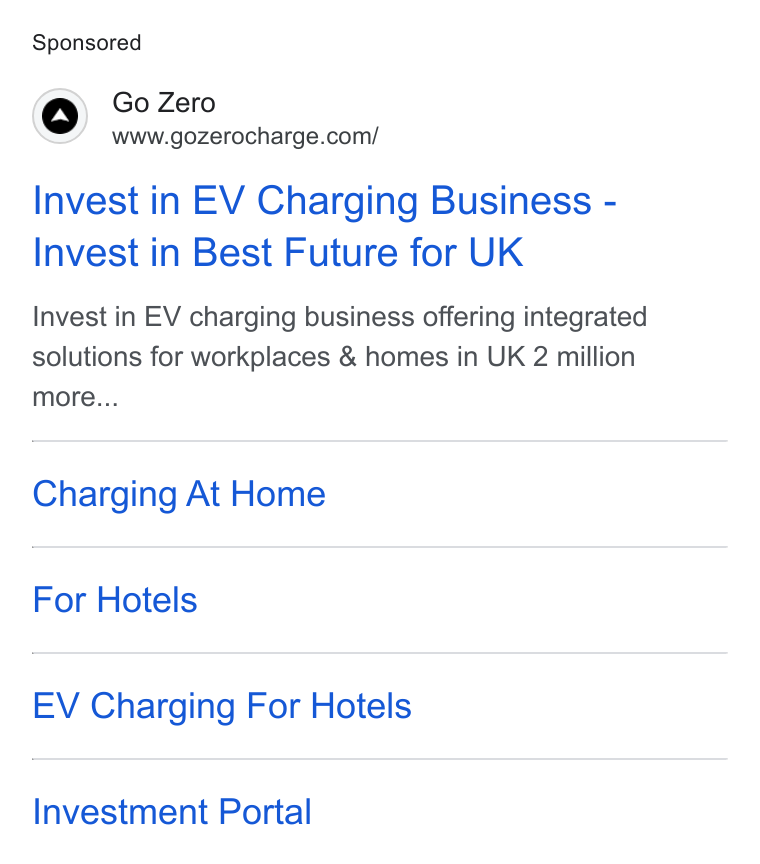Click the word Hotels in For Hotels

[x=147, y=600]
